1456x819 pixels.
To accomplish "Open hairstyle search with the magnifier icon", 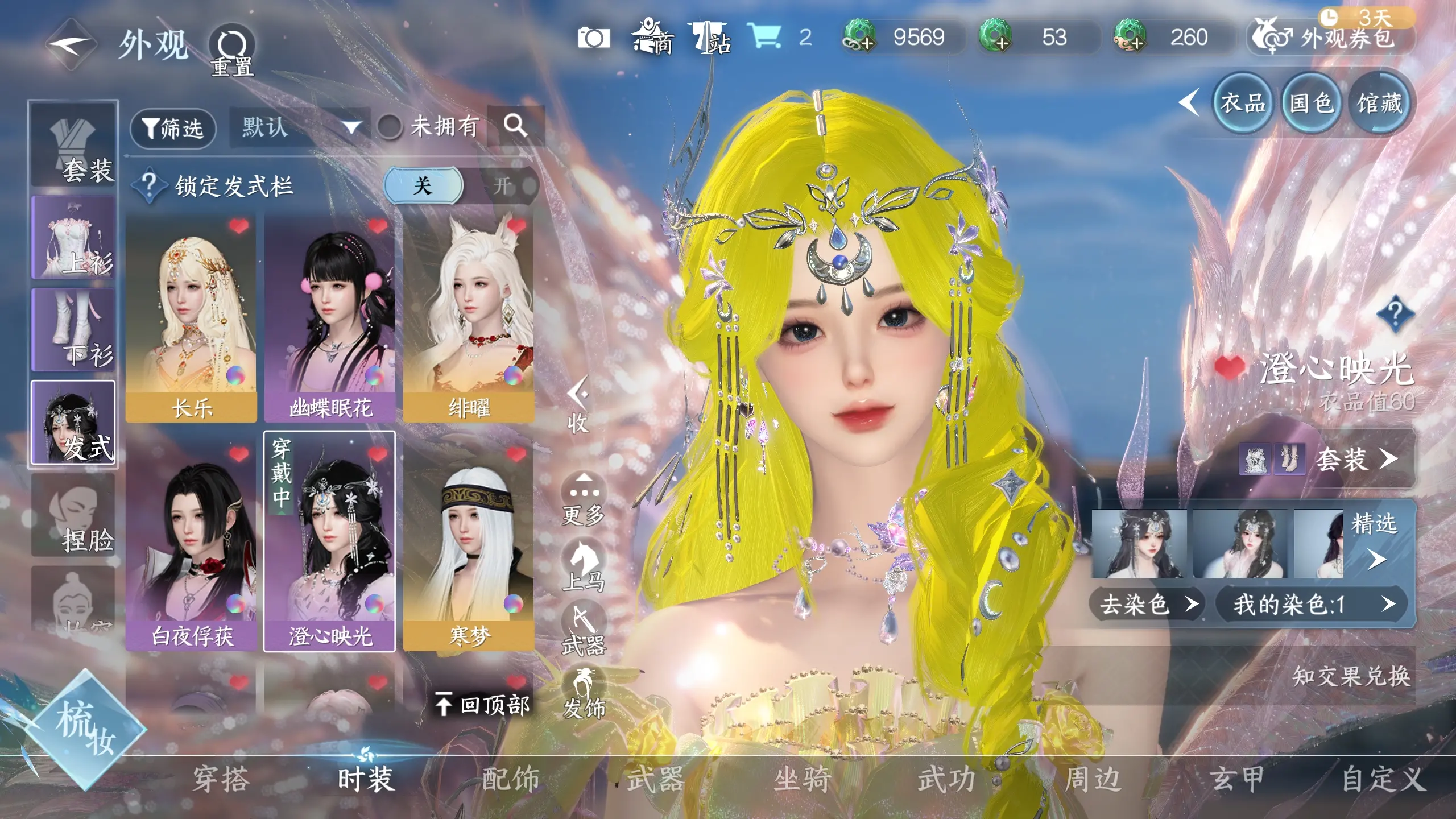I will (515, 125).
